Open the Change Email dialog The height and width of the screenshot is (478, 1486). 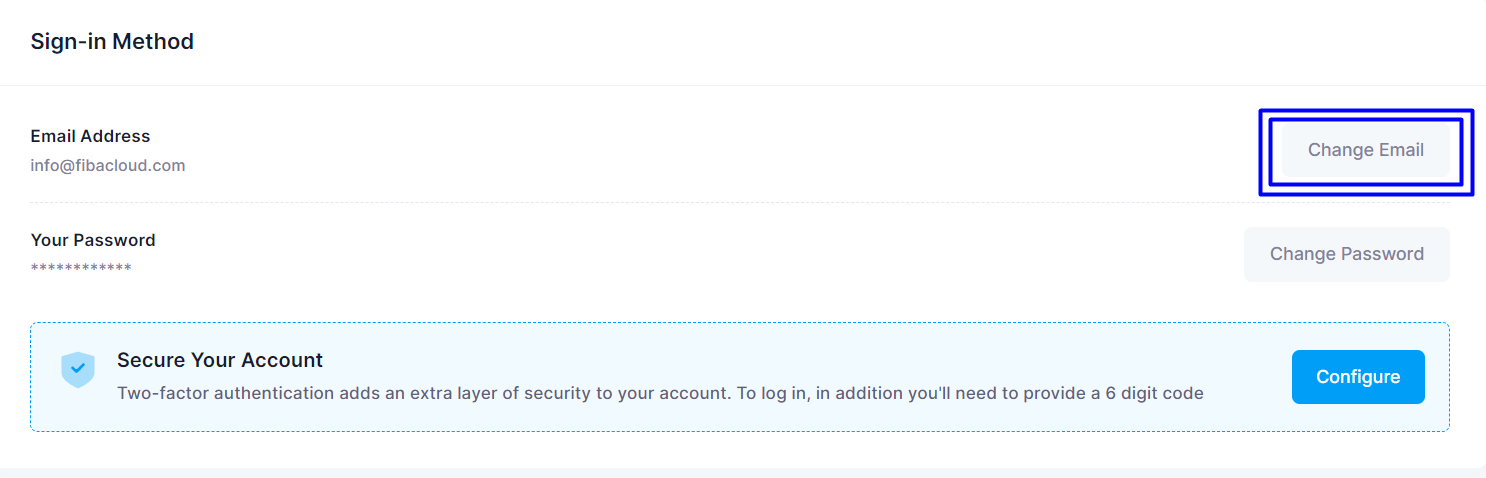1365,150
